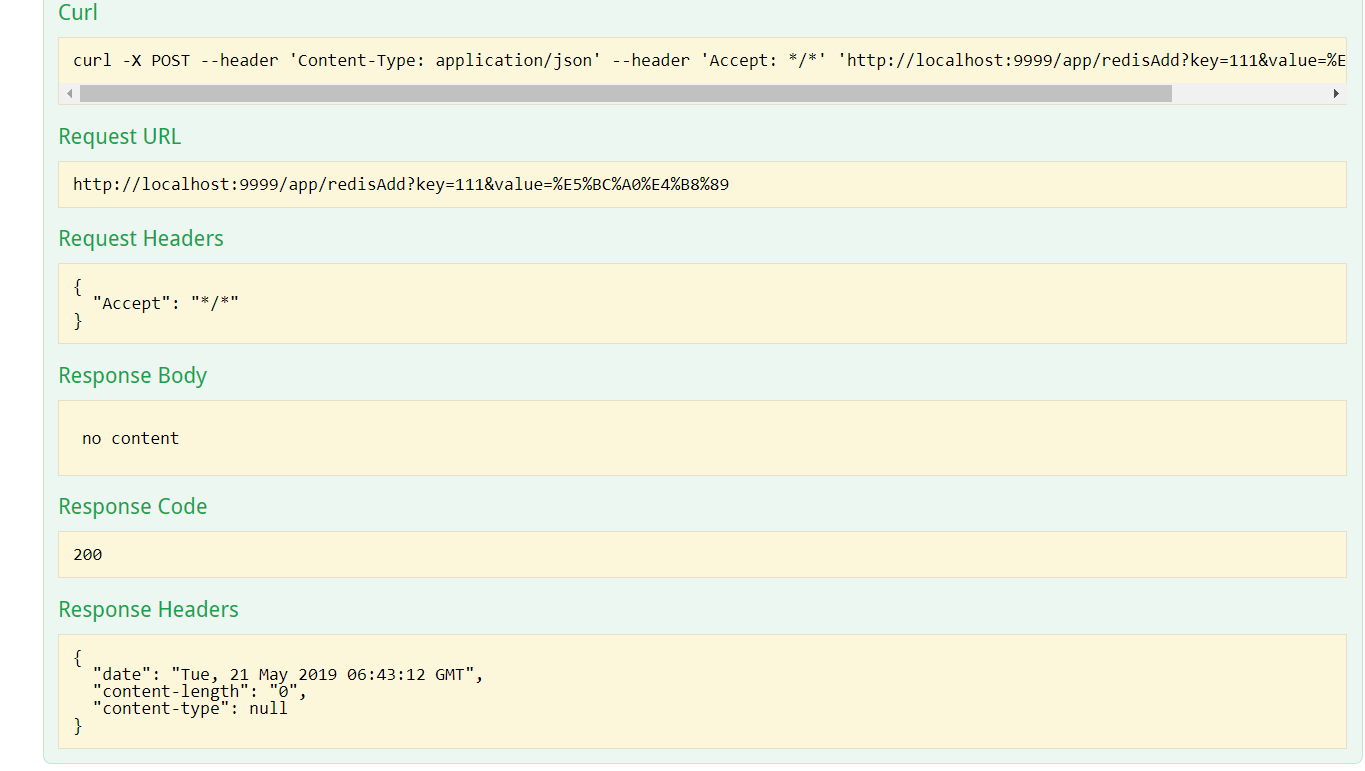Click the "content-length" response header line
Viewport: 1365px width, 771px height.
[x=200, y=692]
